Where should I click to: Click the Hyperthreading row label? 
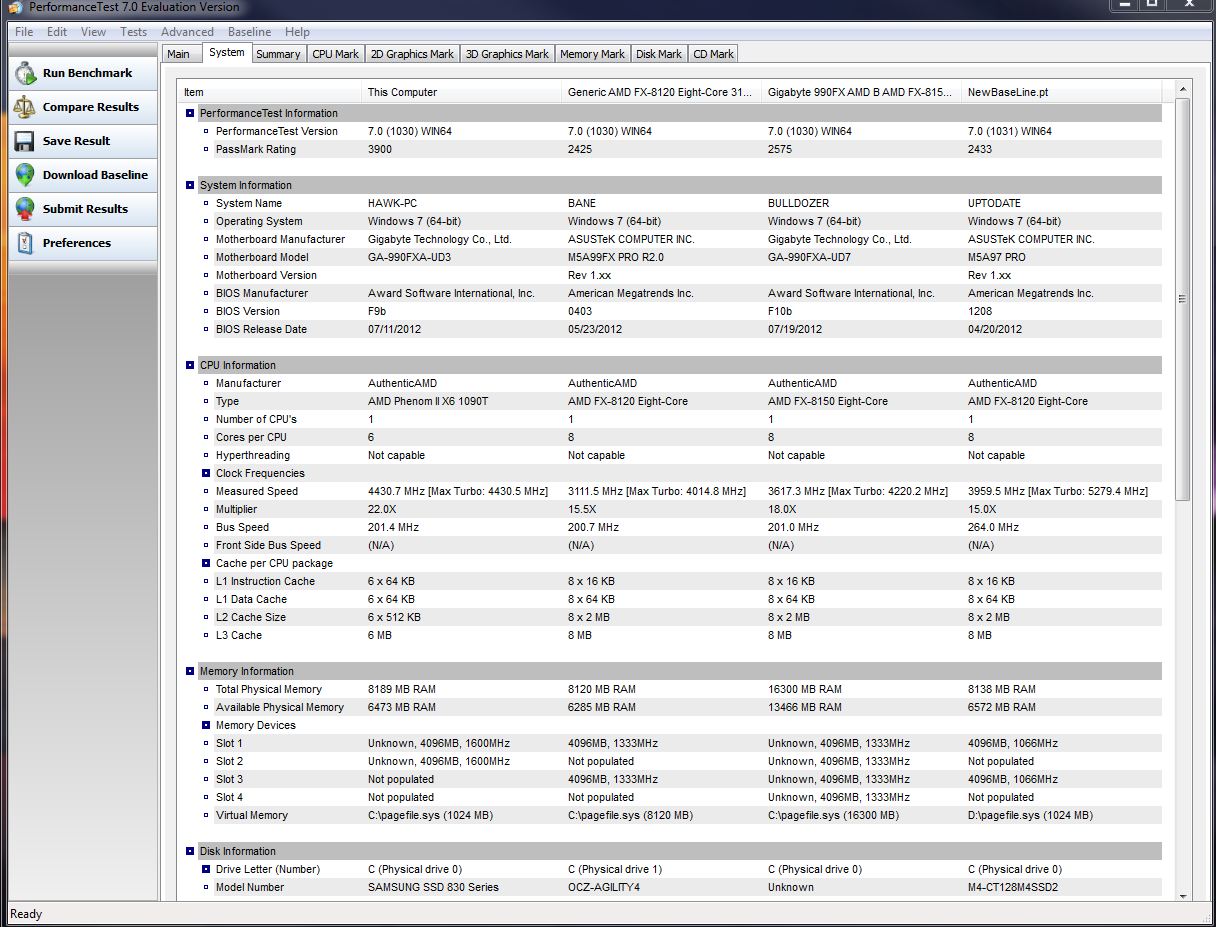[x=253, y=455]
